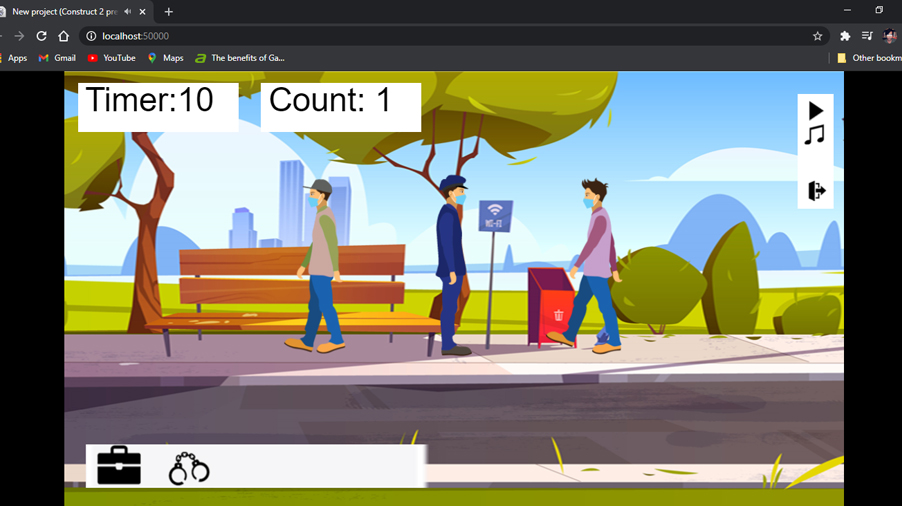Toggle the music note sound icon
This screenshot has width=902, height=506.
[x=815, y=134]
